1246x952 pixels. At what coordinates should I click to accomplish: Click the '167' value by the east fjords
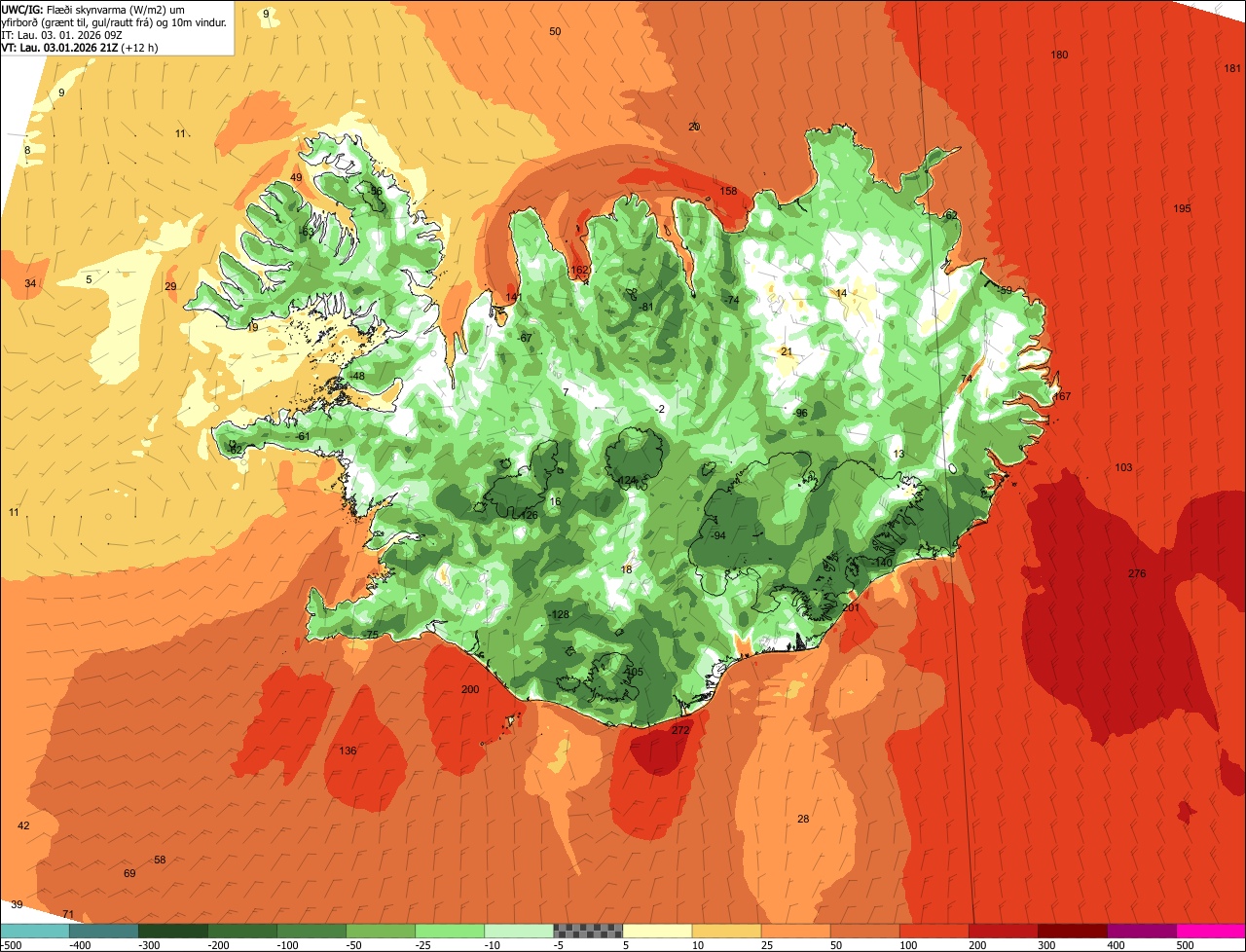(1062, 396)
